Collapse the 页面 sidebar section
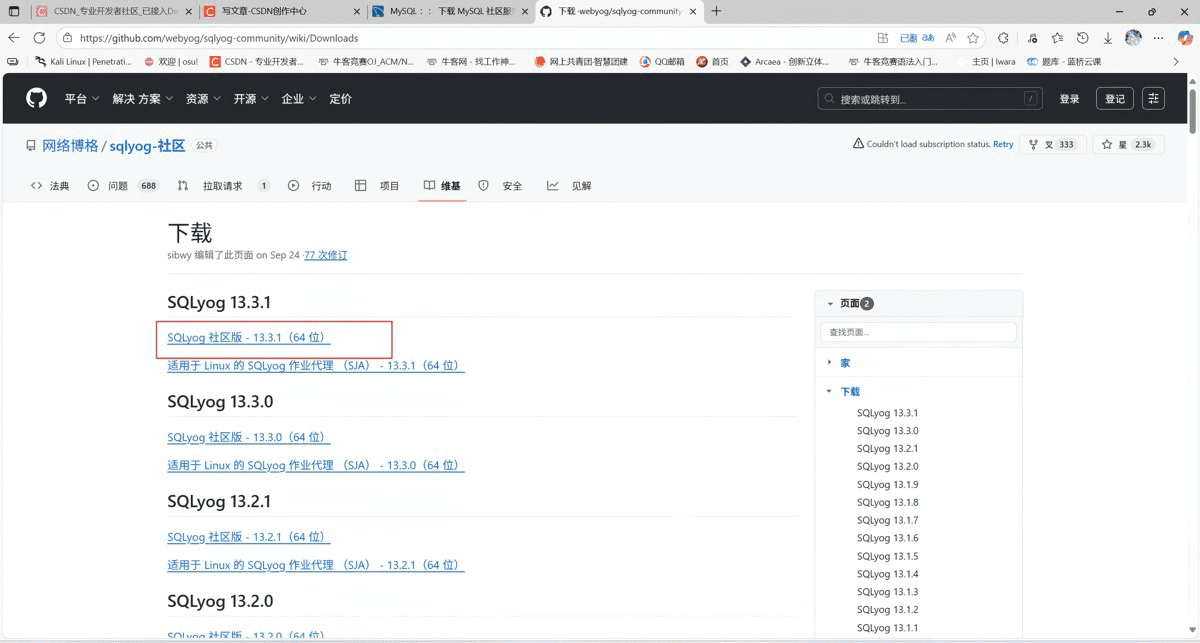The width and height of the screenshot is (1200, 643). tap(830, 303)
